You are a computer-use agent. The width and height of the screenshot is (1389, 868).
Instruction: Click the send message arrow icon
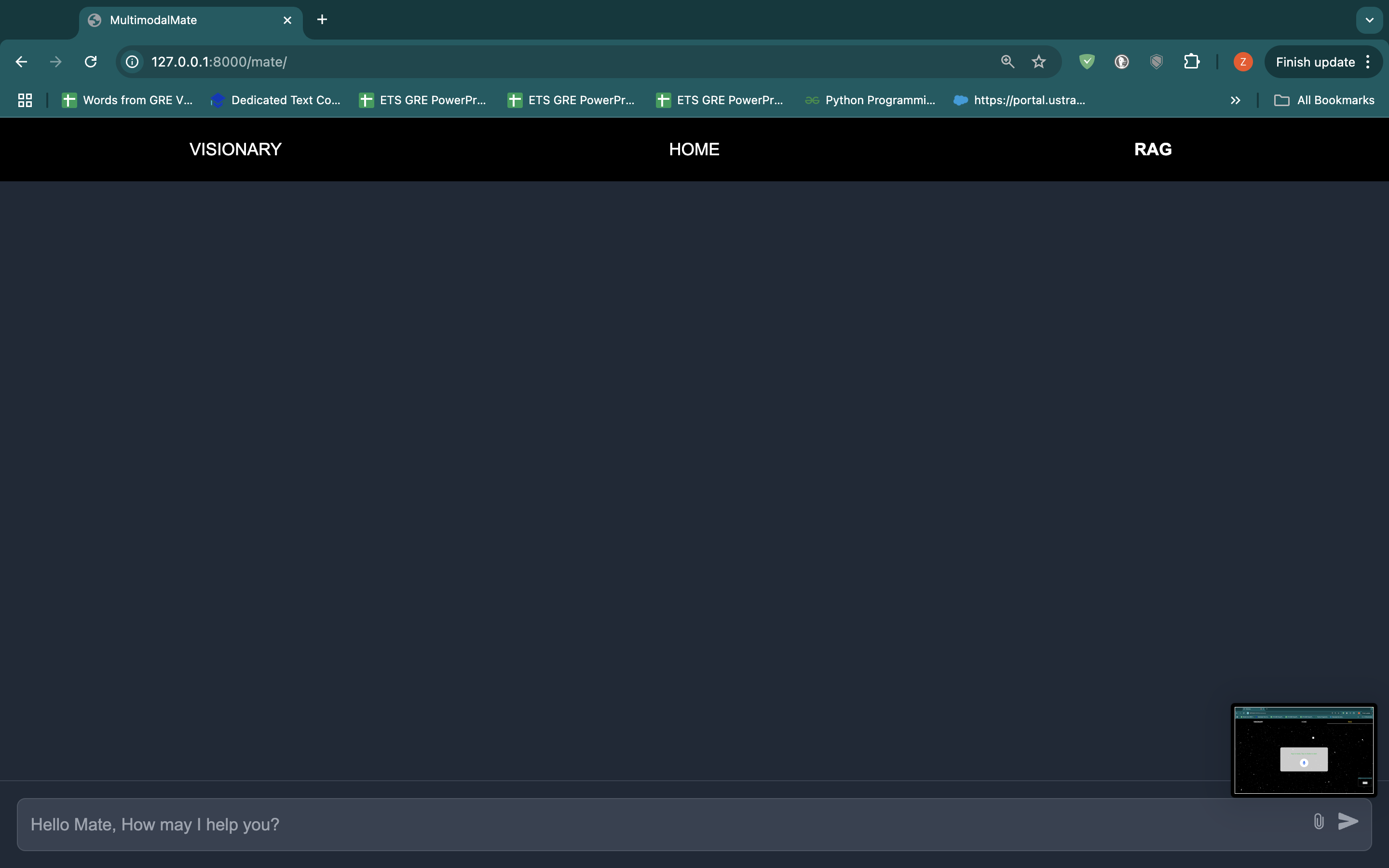[1348, 822]
